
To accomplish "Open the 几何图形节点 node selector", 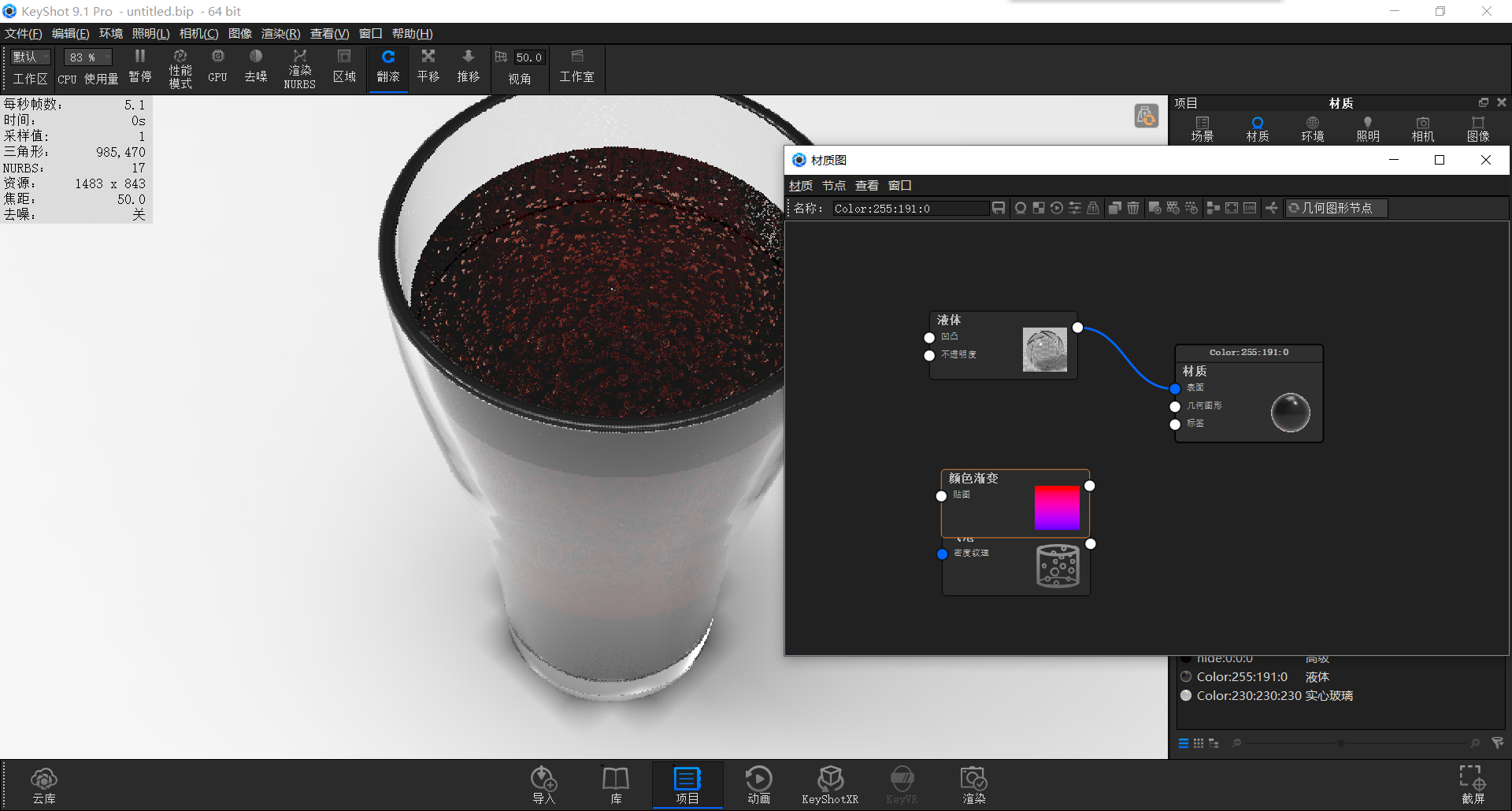I will 1336,208.
